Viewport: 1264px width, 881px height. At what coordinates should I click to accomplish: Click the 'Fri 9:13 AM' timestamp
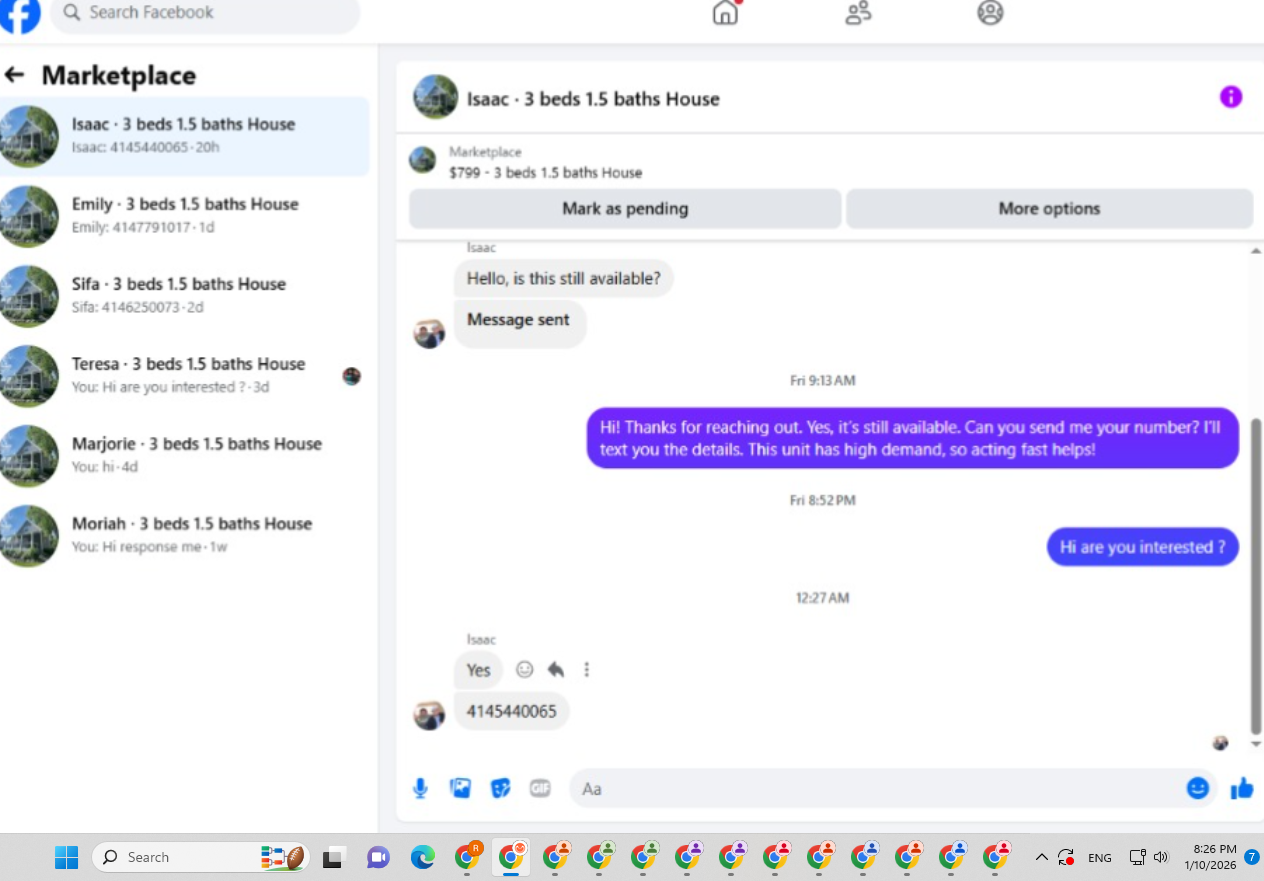823,381
